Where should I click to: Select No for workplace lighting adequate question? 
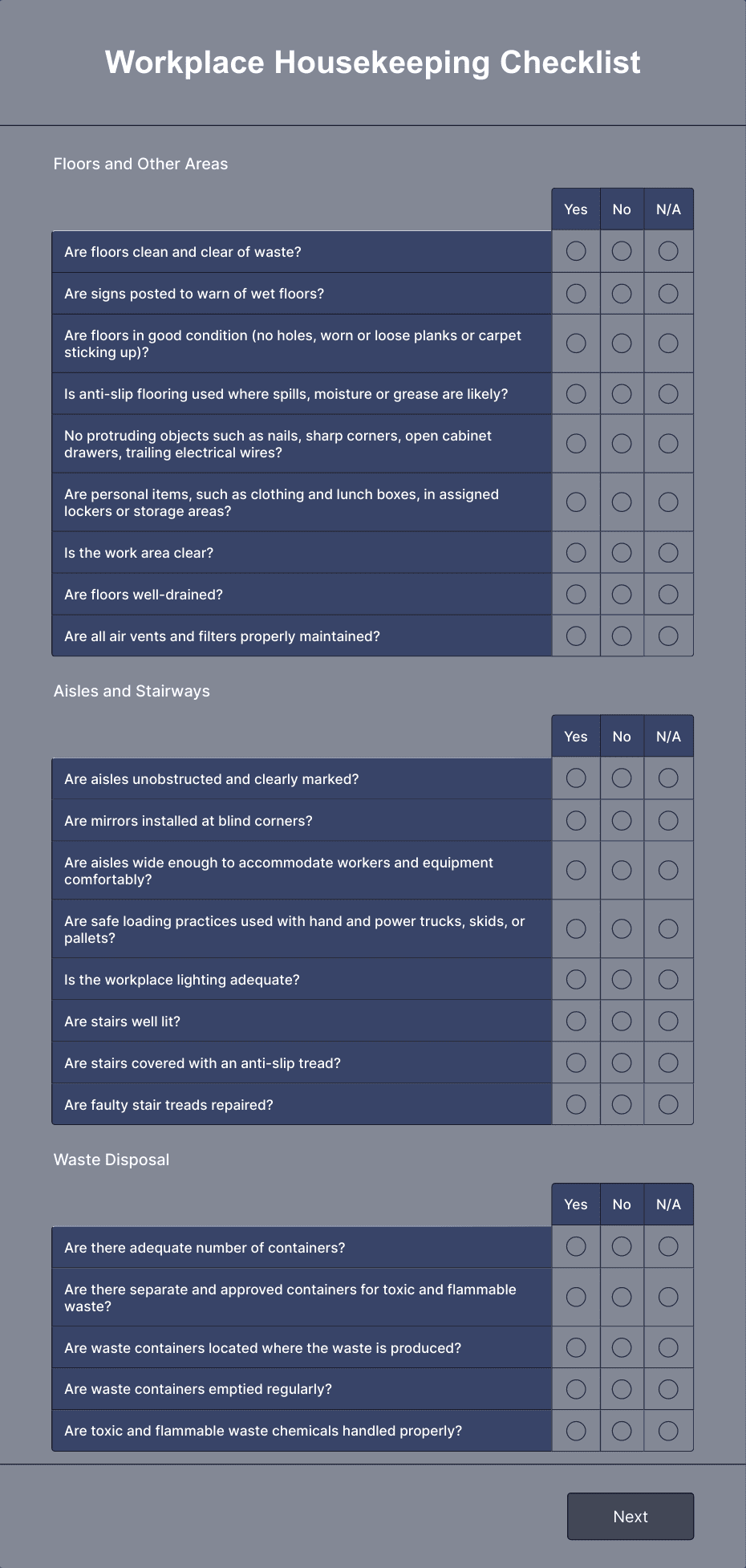click(x=622, y=979)
